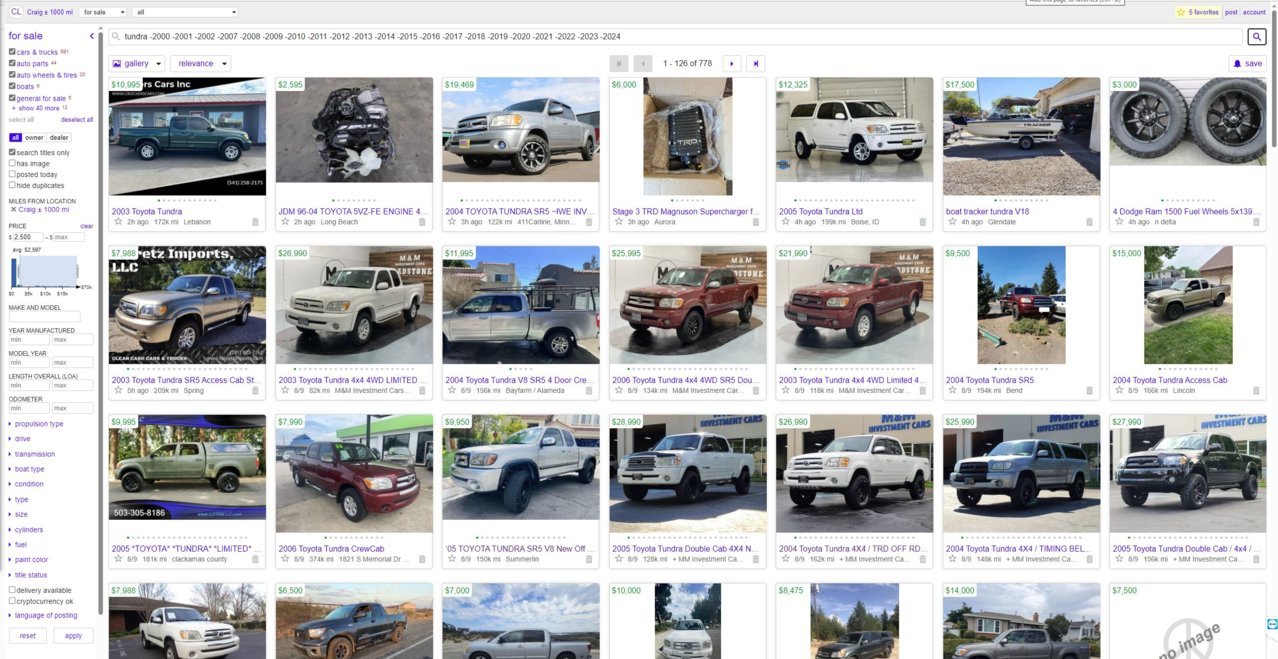Open the 2005 Toyota Tundra Ltd thumbnail
This screenshot has width=1278, height=659.
(854, 130)
